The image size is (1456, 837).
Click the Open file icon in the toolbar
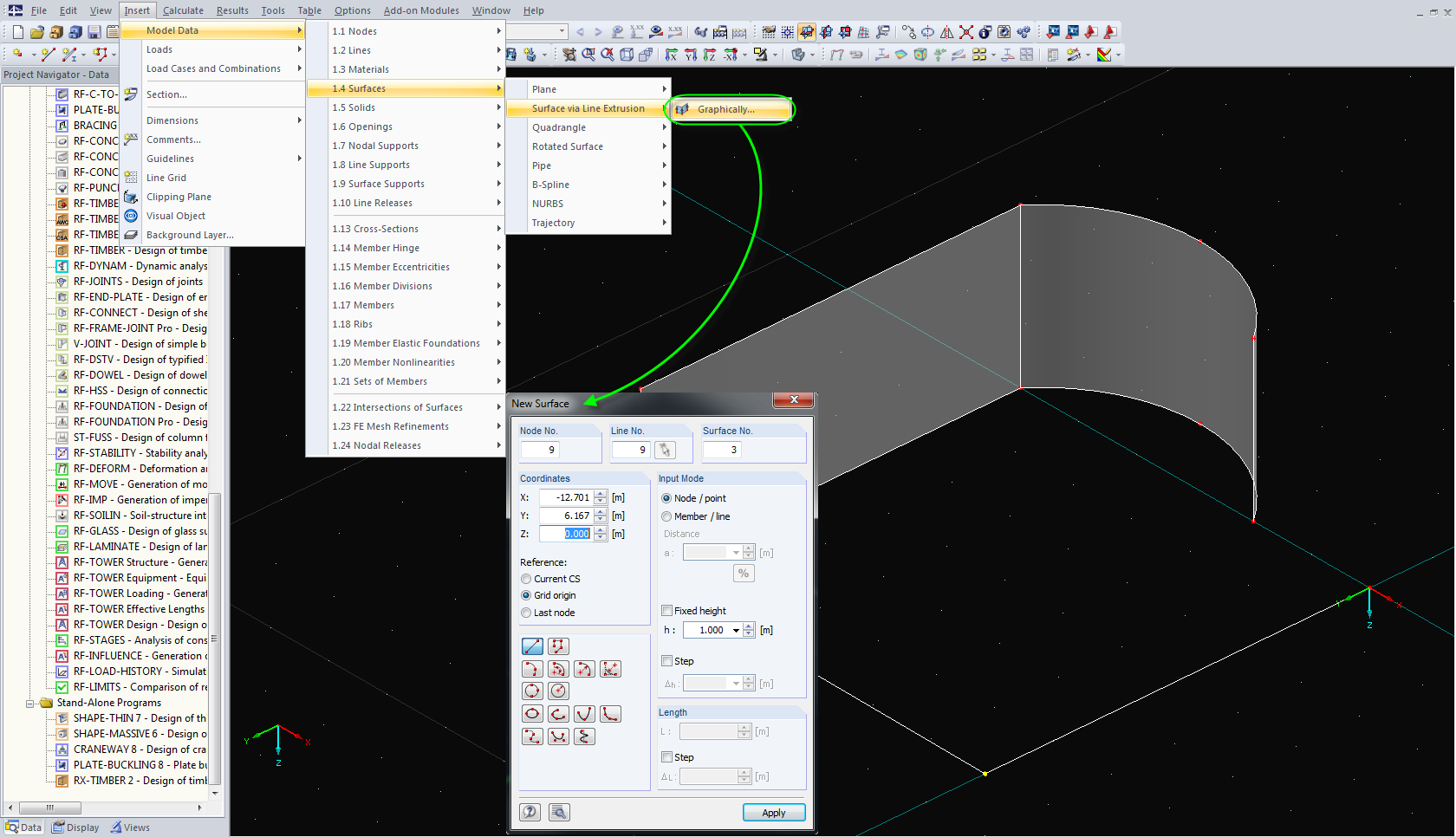point(36,31)
